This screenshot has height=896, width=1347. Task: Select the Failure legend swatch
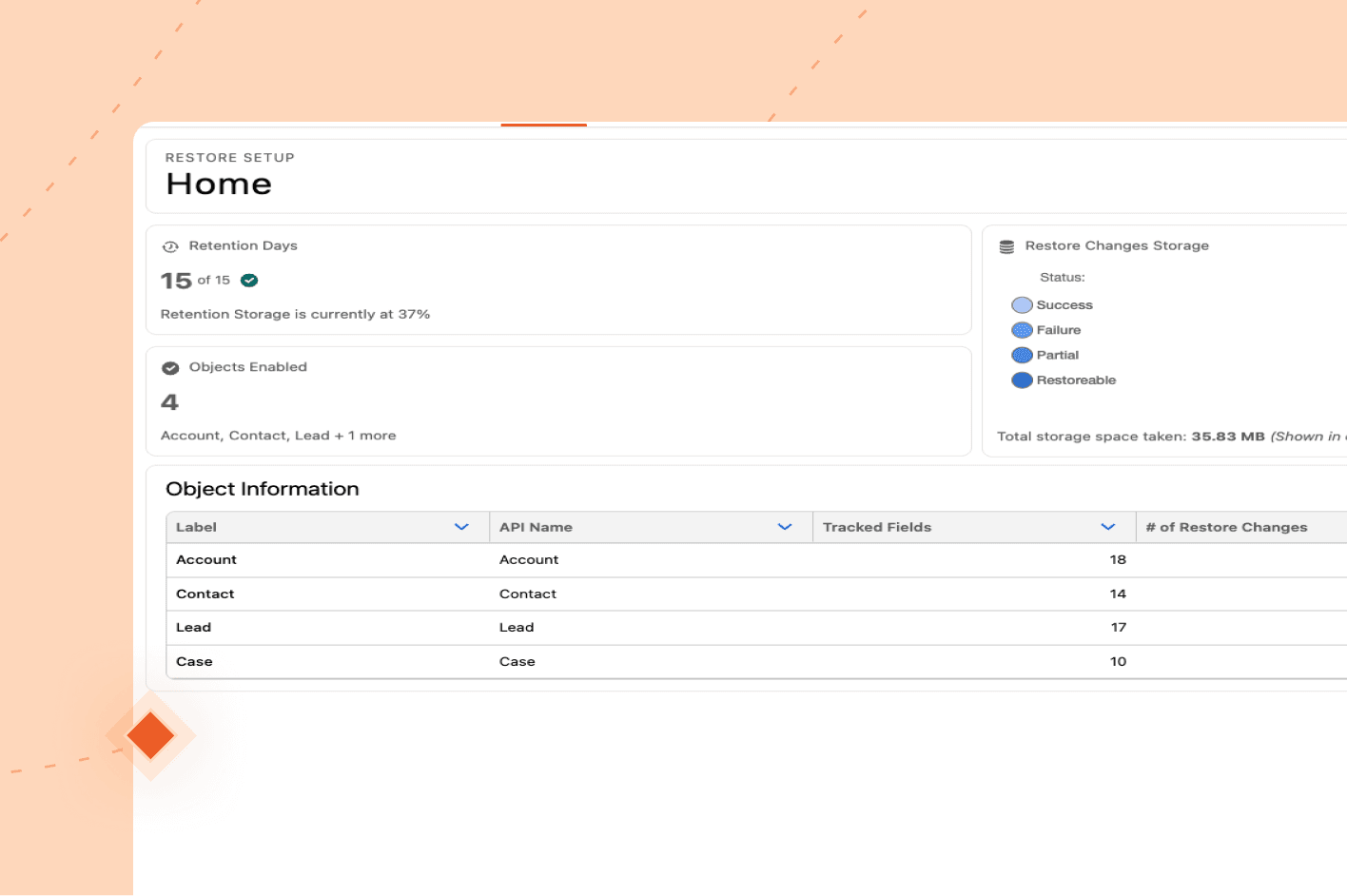(1022, 330)
